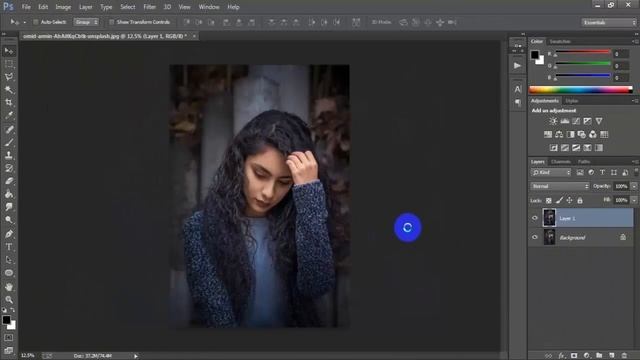The image size is (640, 360).
Task: Select the Pen tool
Action: tap(9, 234)
